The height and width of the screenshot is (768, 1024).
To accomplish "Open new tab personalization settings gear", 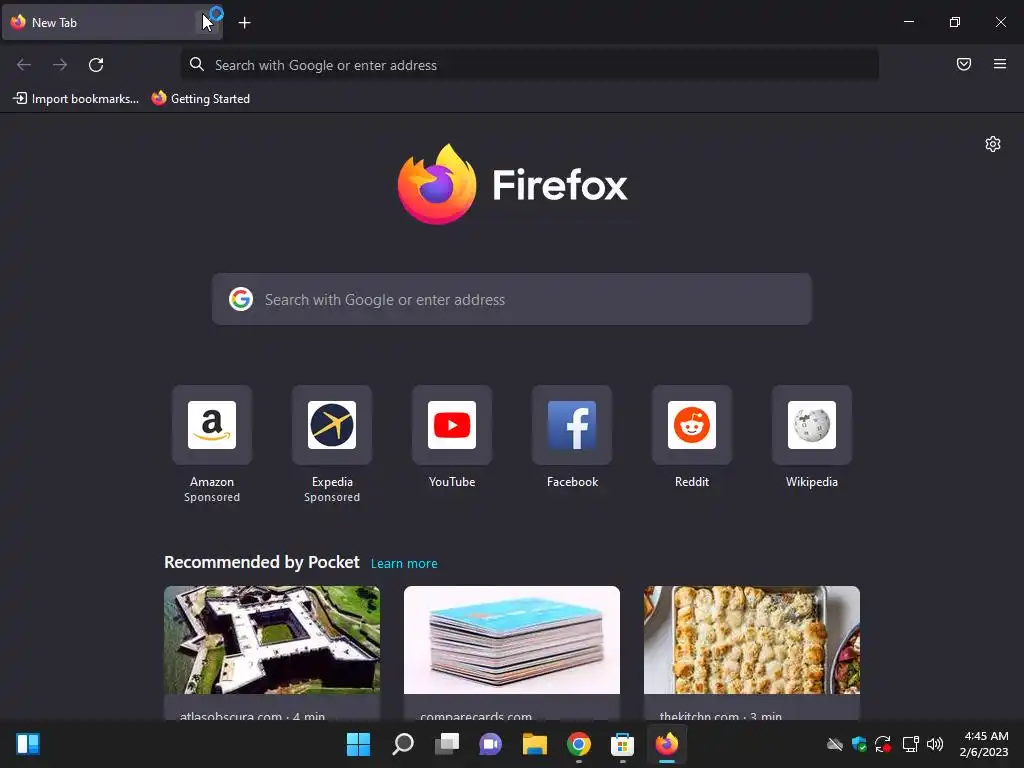I will (993, 144).
